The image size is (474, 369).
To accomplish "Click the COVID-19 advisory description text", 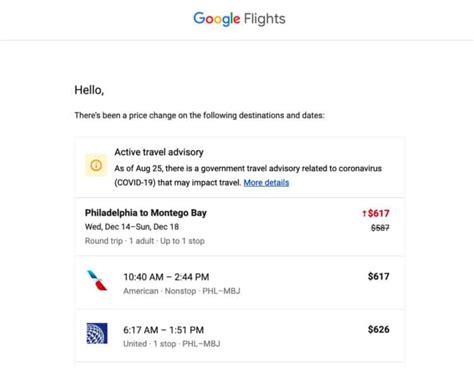I will pos(248,175).
